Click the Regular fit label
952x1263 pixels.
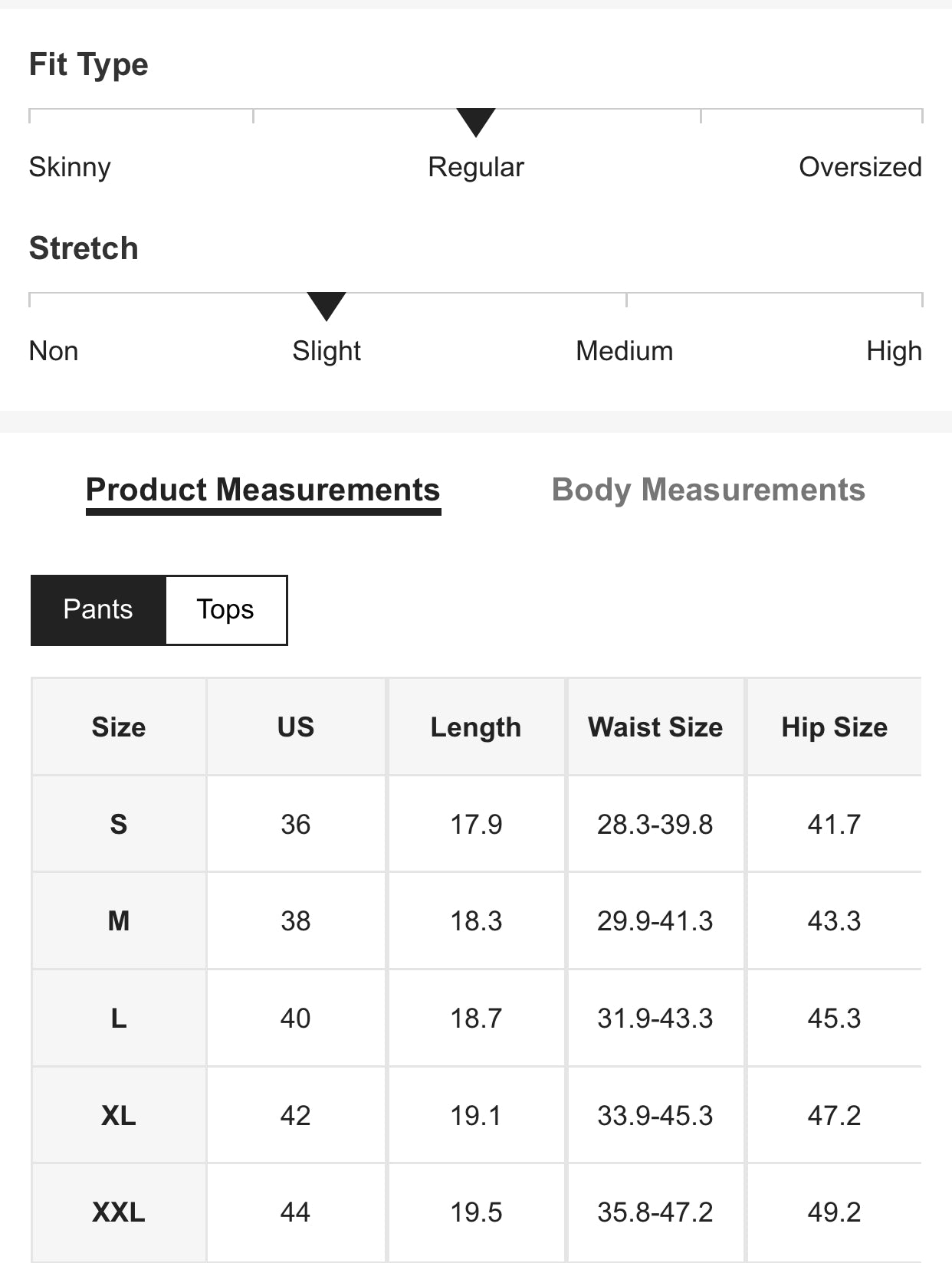476,167
